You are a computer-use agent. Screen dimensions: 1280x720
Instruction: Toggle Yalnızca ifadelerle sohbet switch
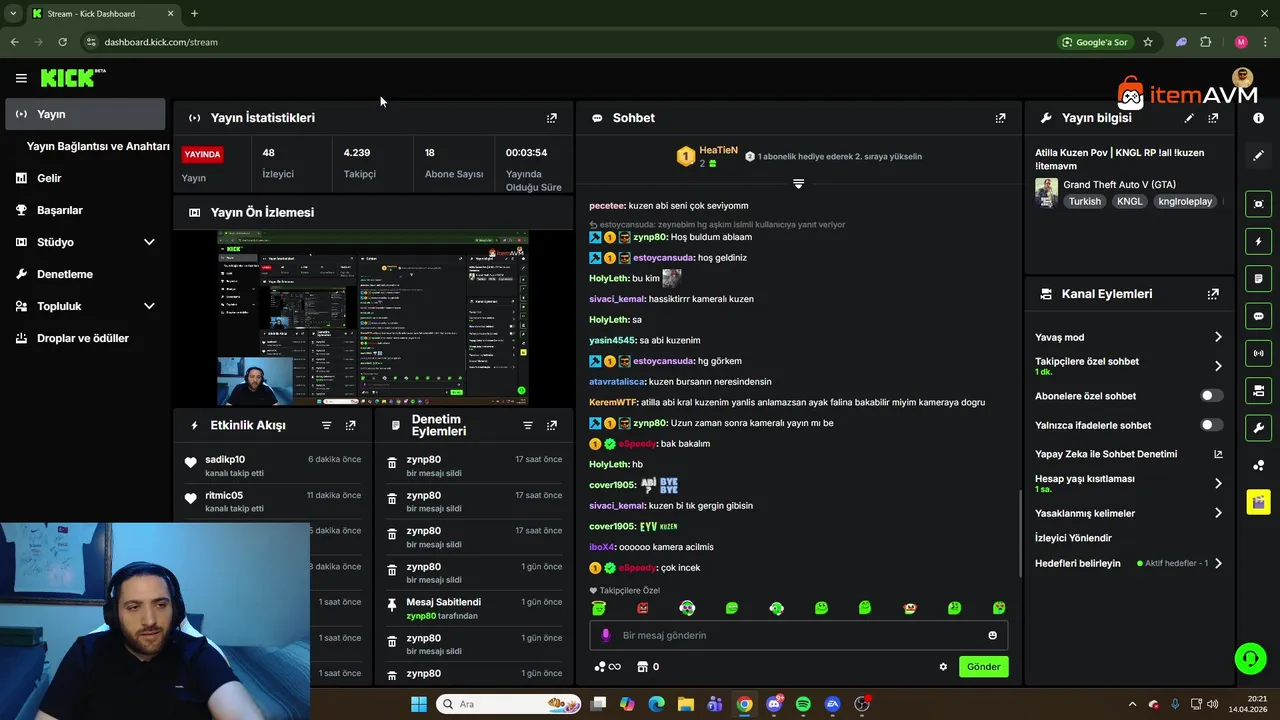(x=1211, y=425)
